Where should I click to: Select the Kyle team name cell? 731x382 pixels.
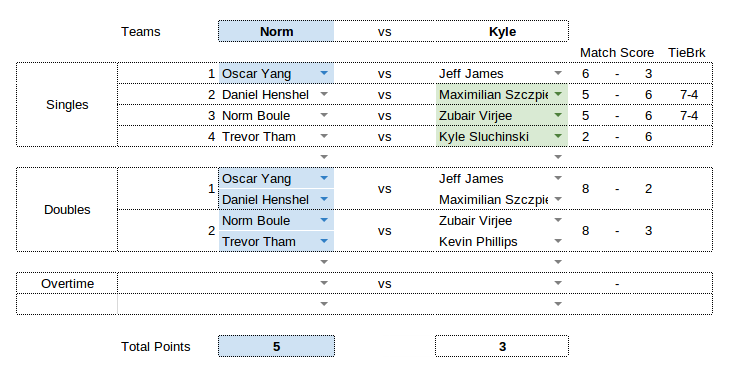[502, 31]
